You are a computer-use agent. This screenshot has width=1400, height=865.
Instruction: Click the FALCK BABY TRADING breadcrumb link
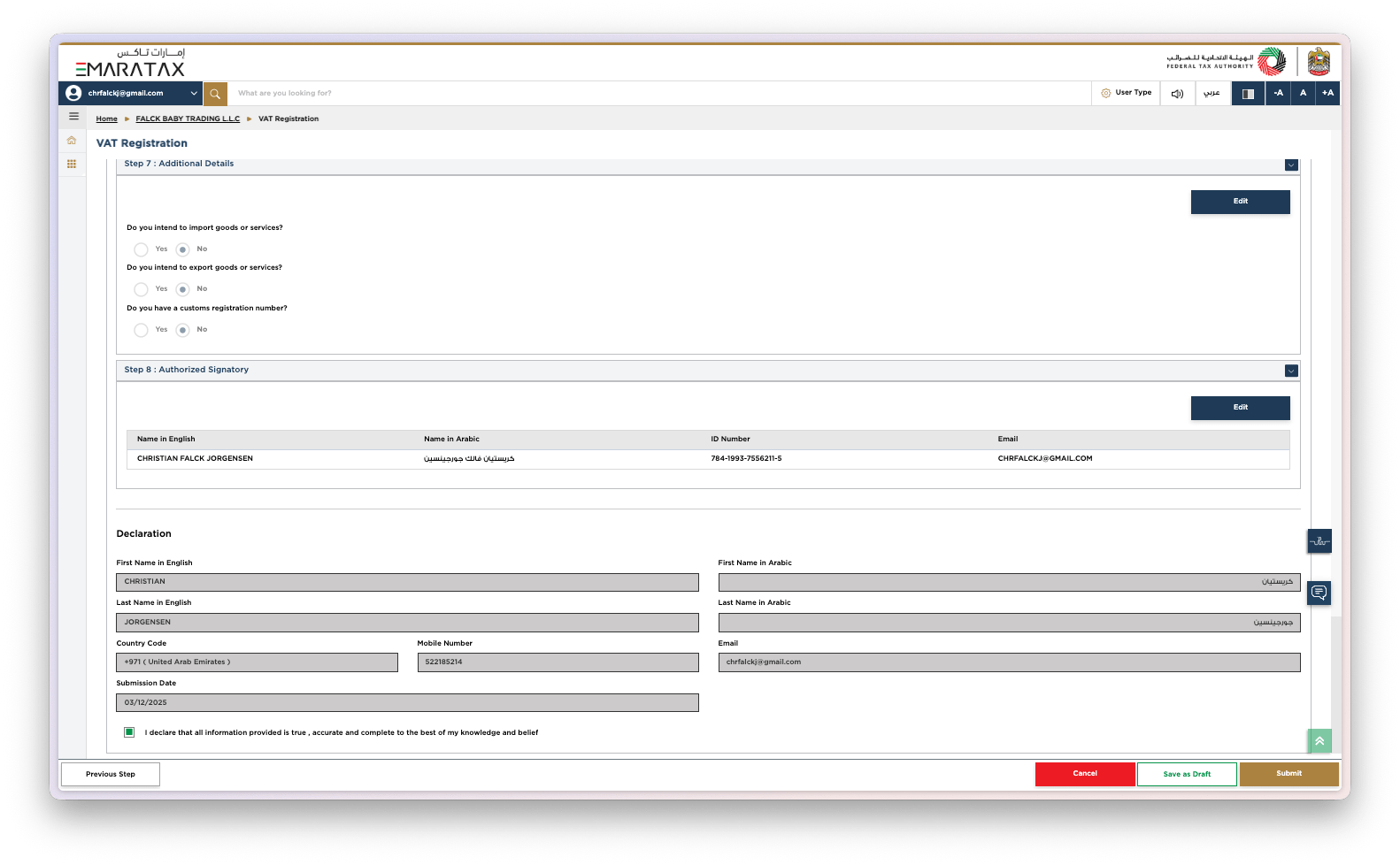tap(188, 119)
